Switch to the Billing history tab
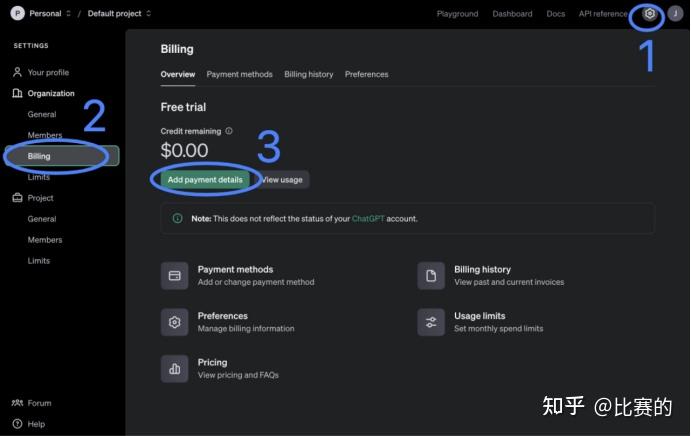 coord(308,74)
